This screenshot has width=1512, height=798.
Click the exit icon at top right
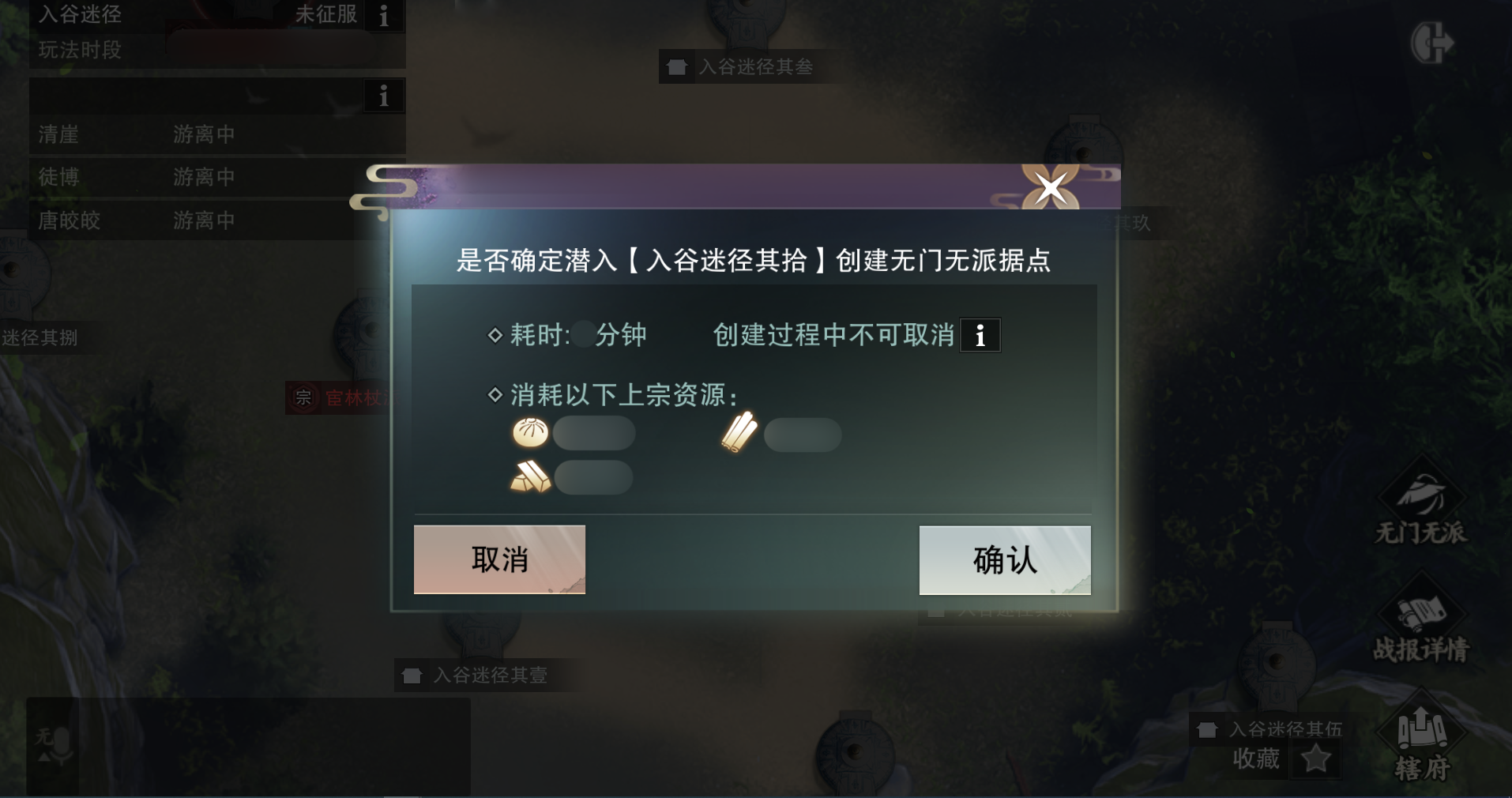tap(1431, 43)
